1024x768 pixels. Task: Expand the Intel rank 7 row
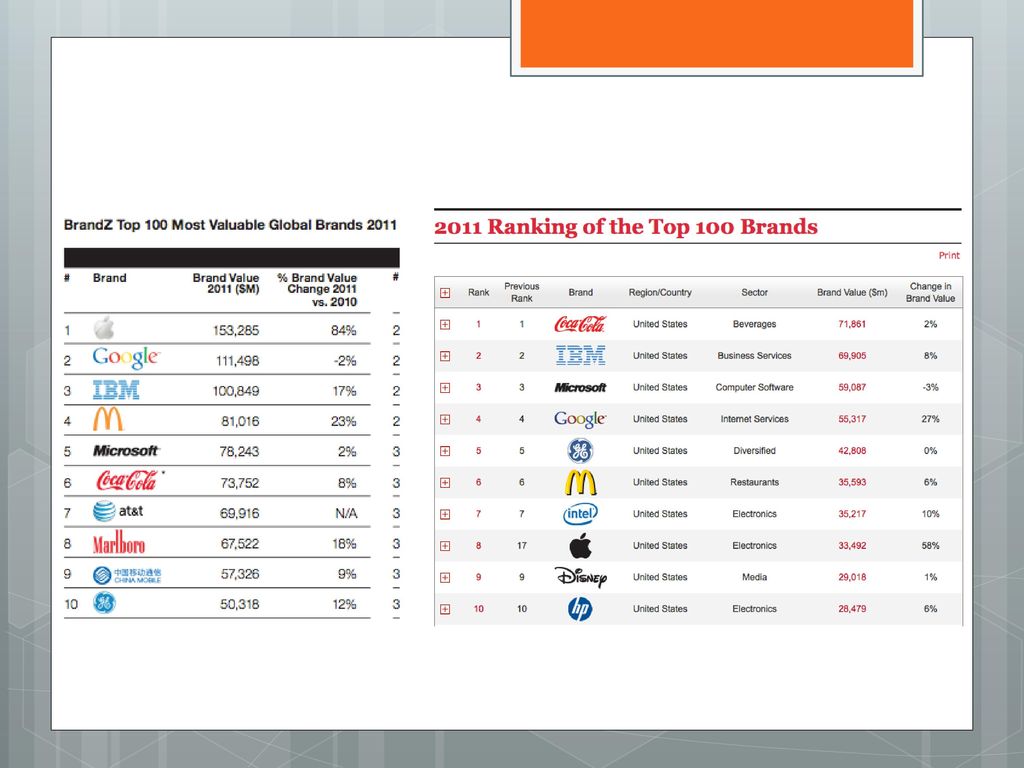click(x=445, y=514)
